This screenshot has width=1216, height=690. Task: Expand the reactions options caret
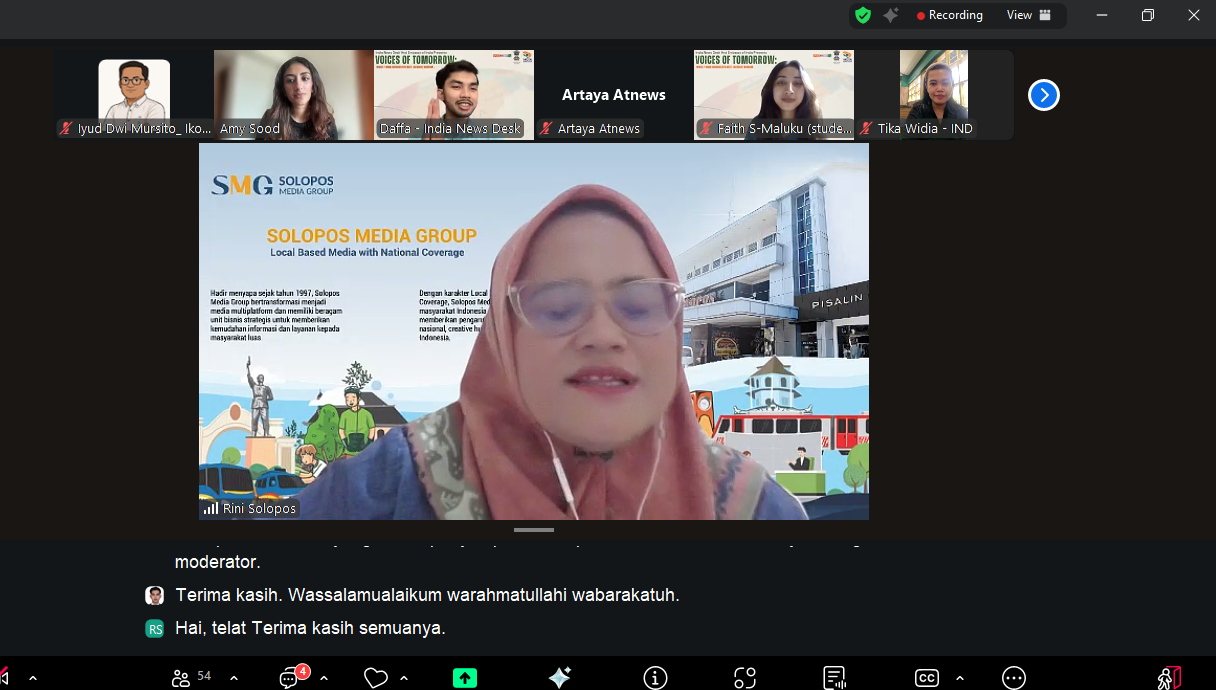click(404, 678)
